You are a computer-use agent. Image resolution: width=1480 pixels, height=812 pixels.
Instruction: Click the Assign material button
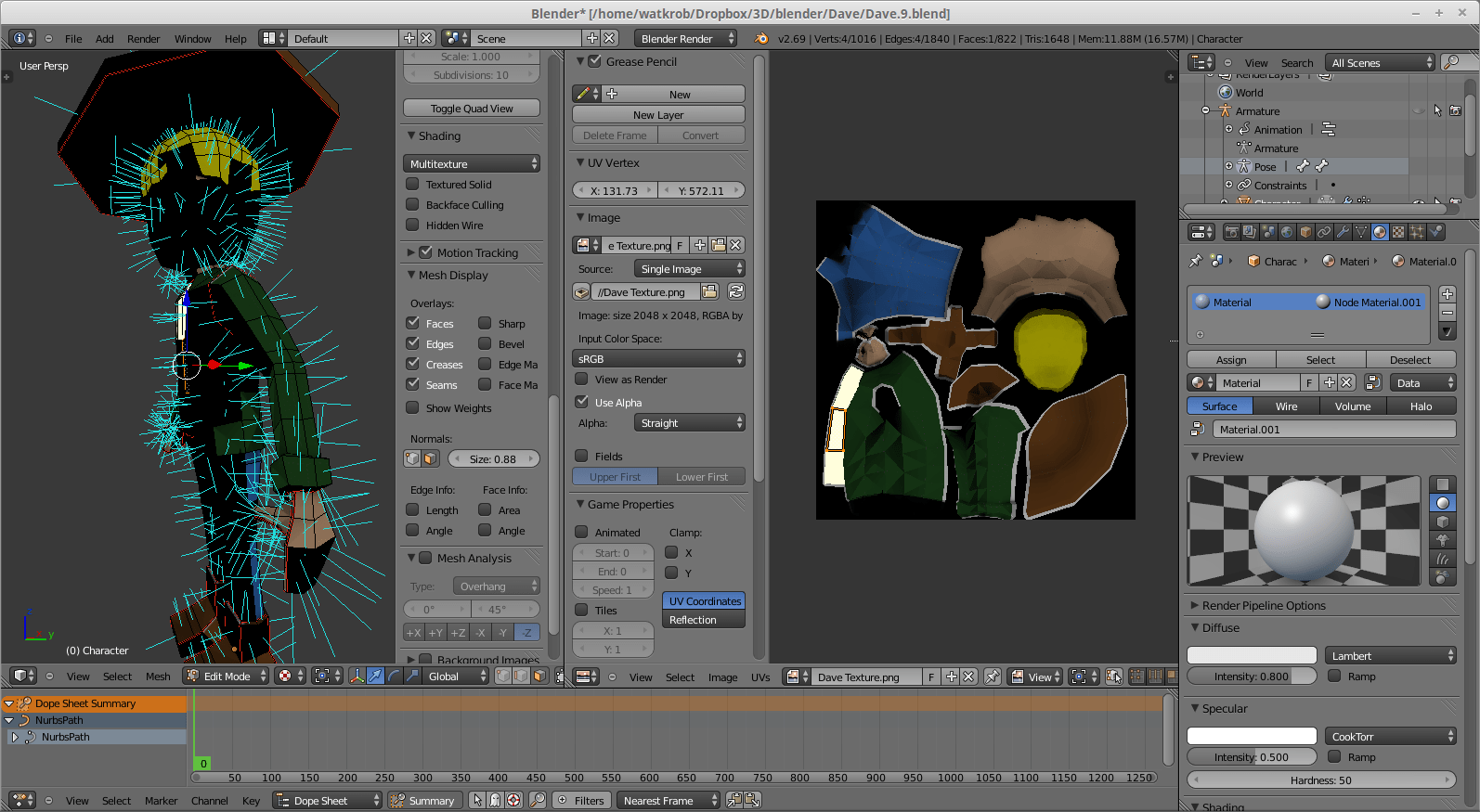(x=1231, y=360)
